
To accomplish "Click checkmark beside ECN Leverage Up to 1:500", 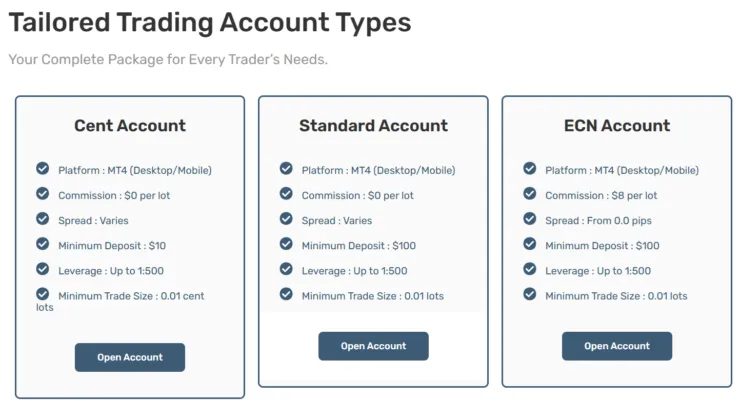I will pos(530,269).
